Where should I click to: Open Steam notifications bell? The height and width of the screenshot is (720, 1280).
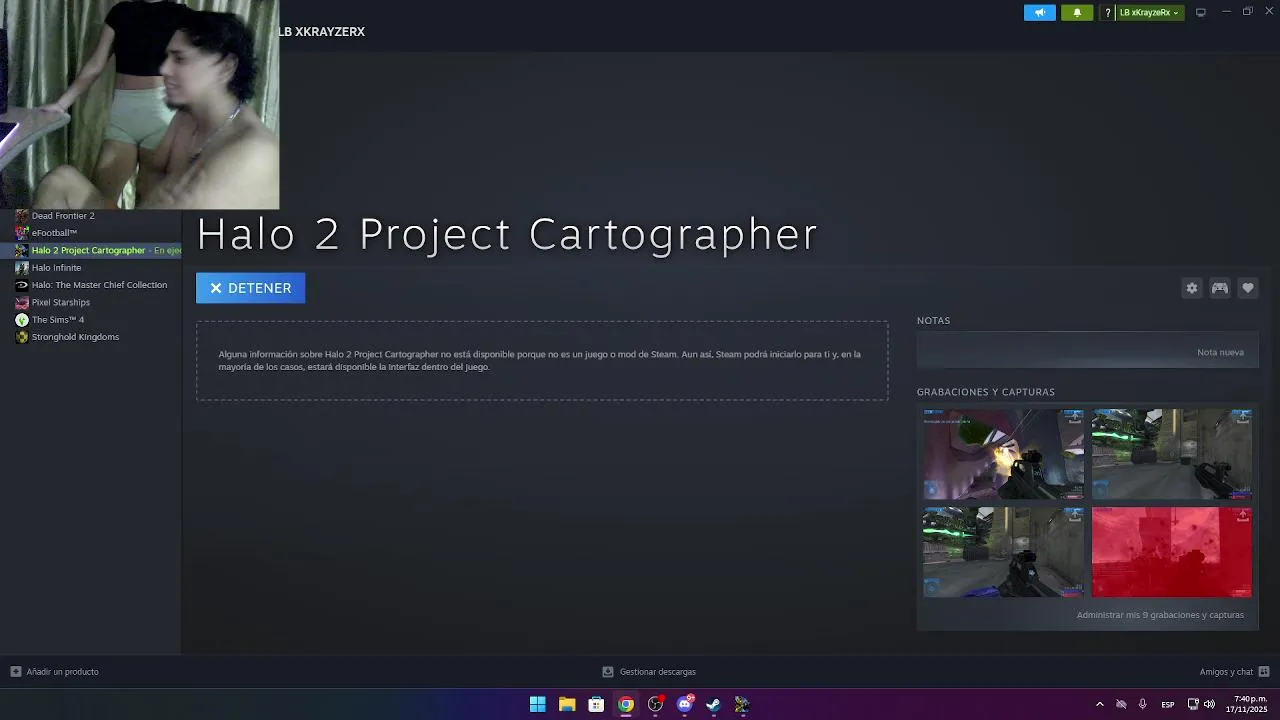pyautogui.click(x=1077, y=13)
